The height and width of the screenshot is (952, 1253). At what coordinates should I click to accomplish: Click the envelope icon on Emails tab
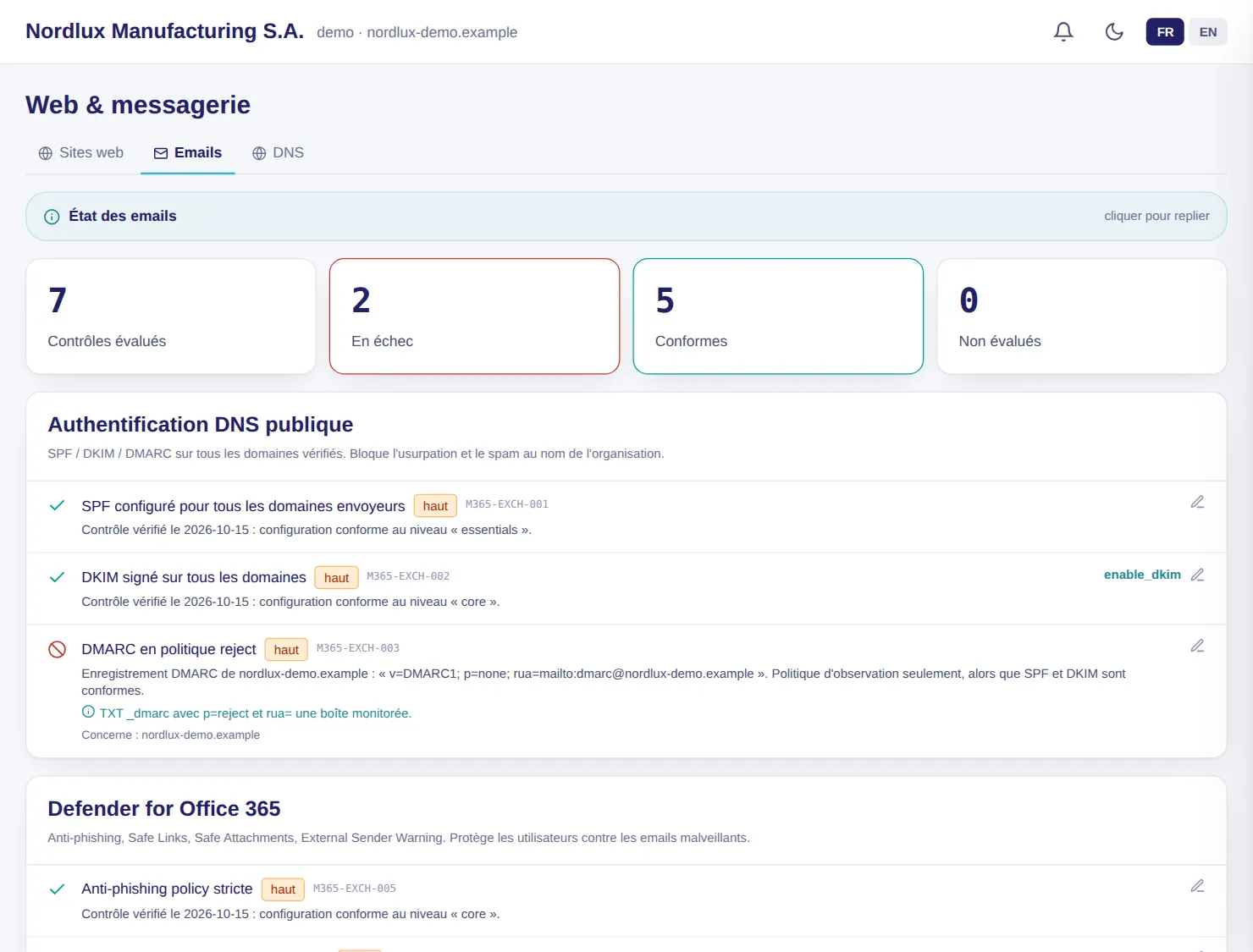[x=161, y=153]
